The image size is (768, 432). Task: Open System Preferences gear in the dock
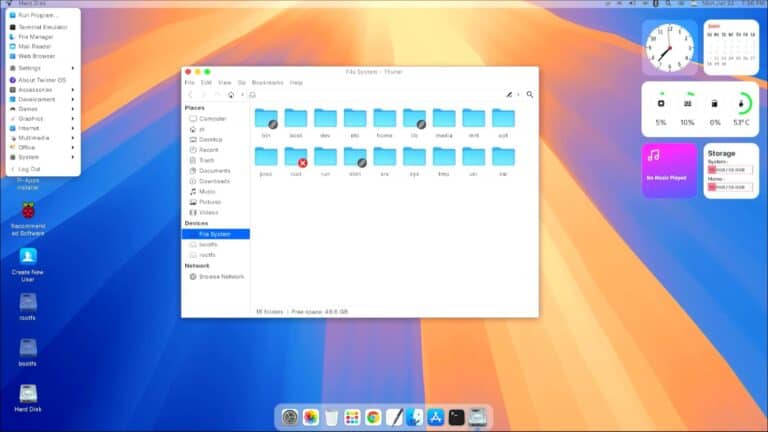pyautogui.click(x=290, y=417)
